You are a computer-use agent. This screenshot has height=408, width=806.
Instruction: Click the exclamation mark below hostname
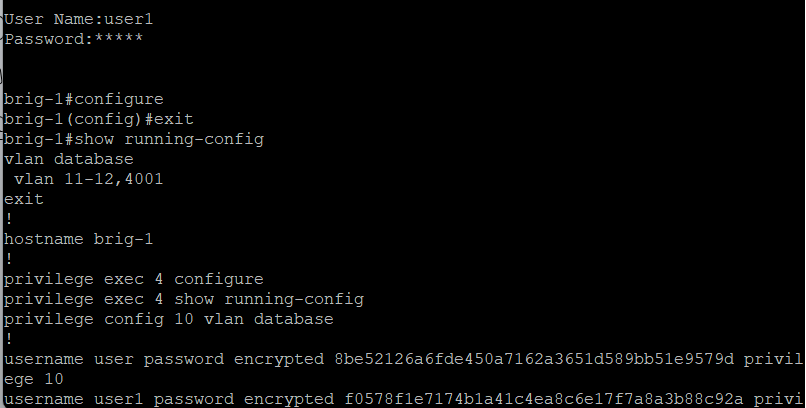(9, 259)
